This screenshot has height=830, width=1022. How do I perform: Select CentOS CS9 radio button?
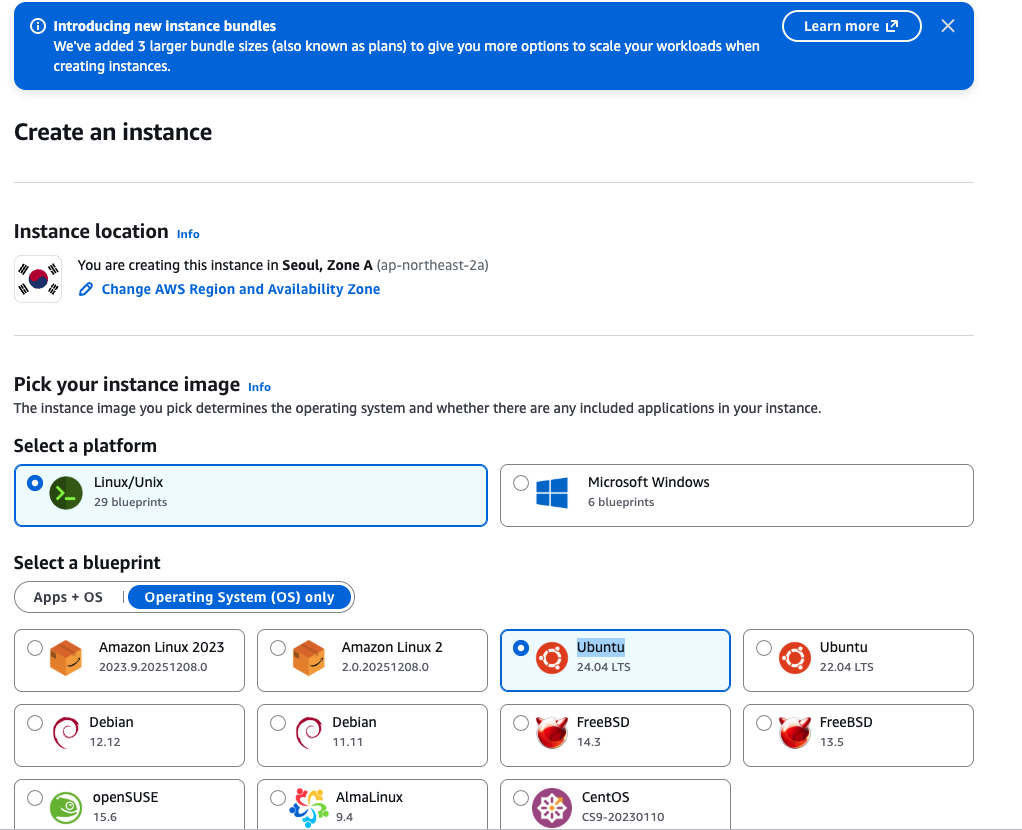(521, 798)
